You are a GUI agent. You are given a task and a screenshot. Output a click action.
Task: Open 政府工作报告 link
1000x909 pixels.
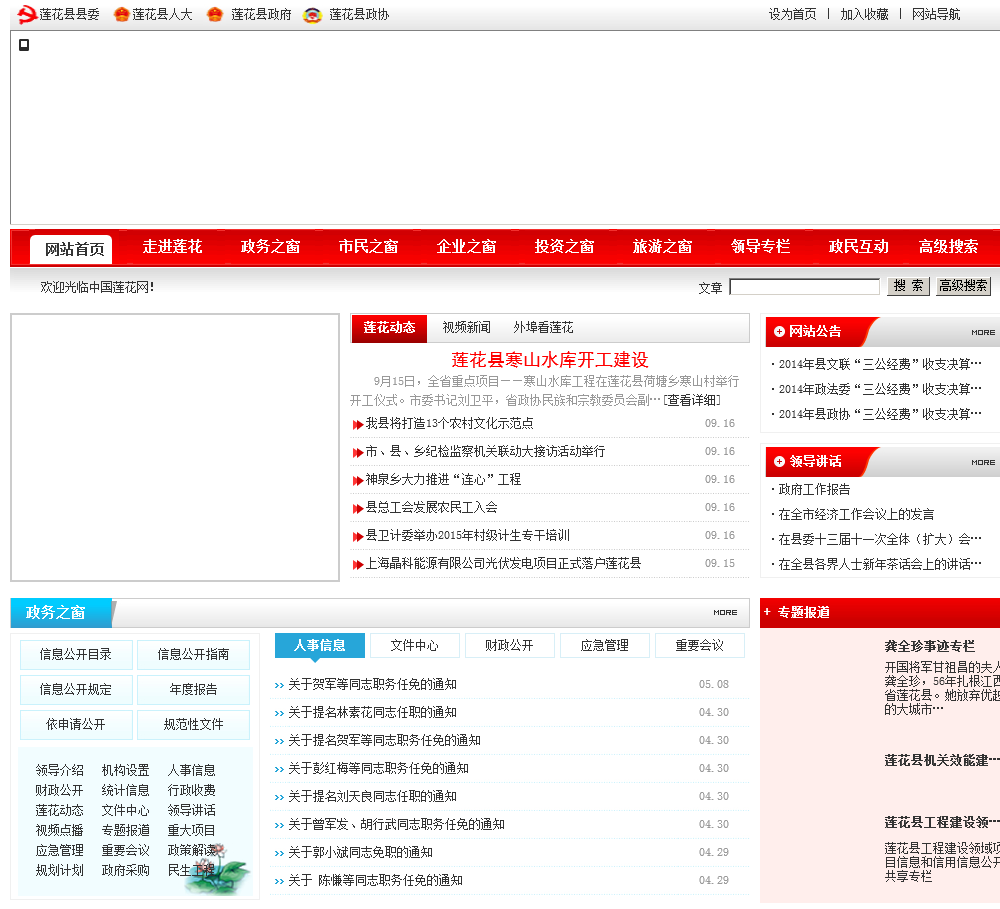(x=814, y=489)
